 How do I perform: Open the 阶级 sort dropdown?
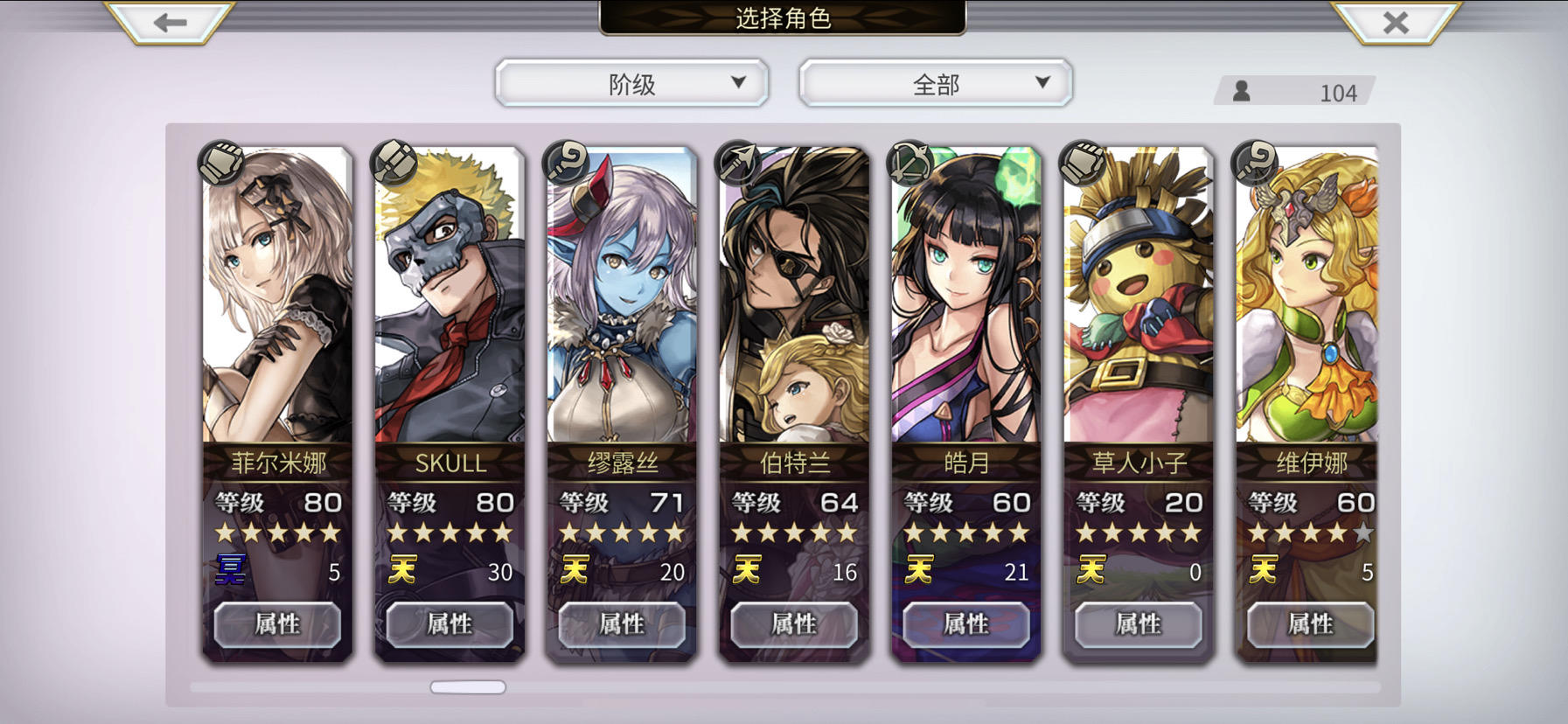click(x=631, y=84)
